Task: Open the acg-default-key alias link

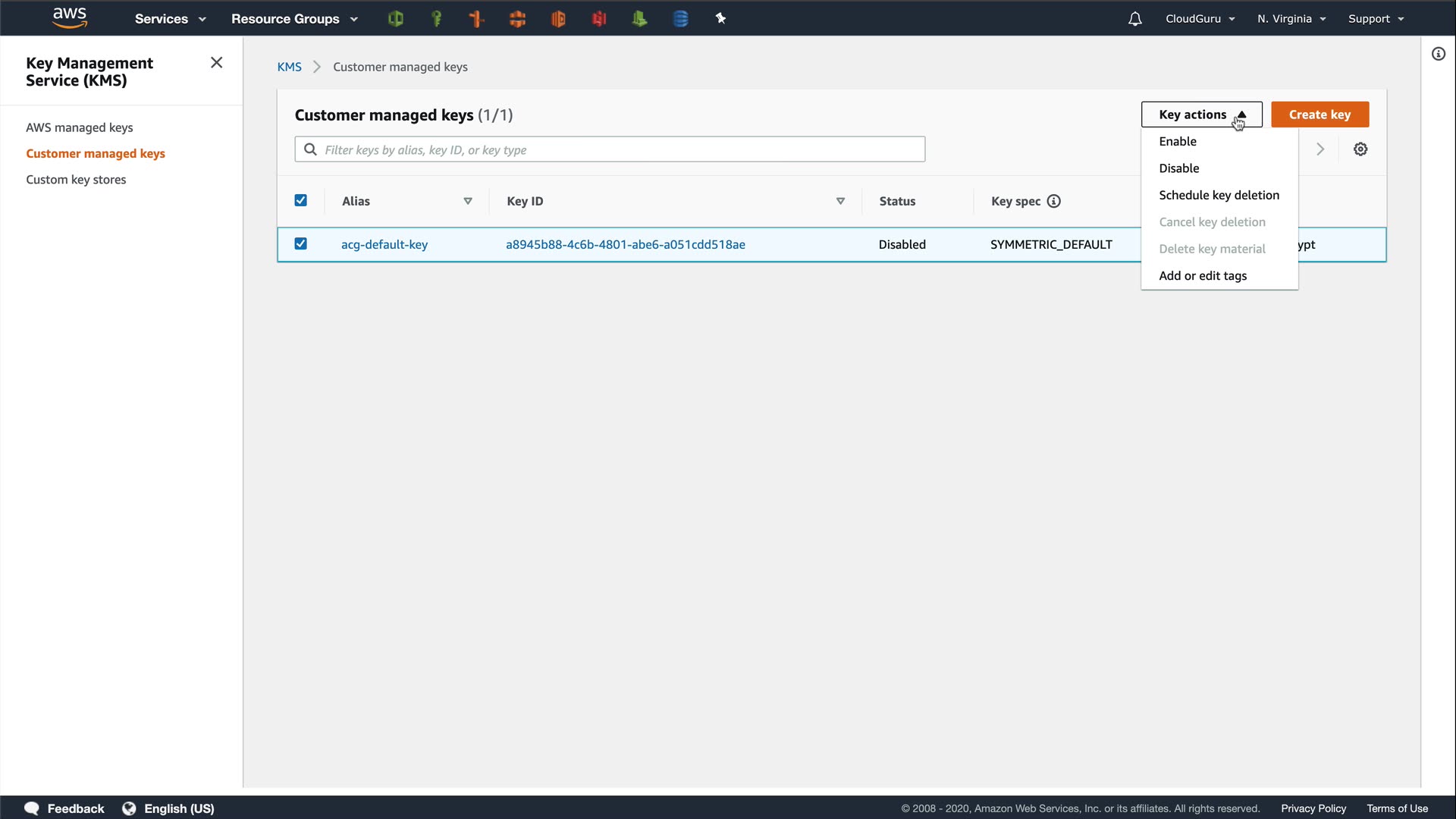Action: pos(384,244)
